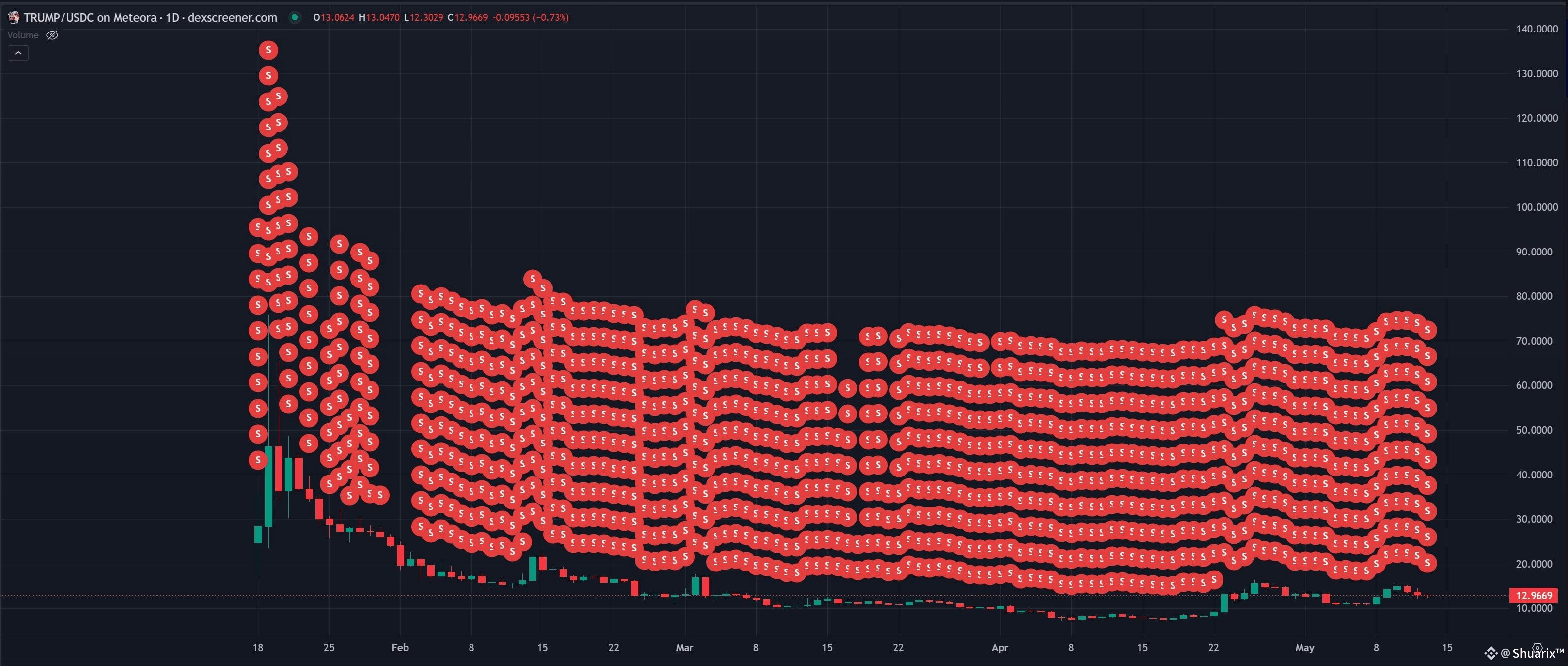Screen dimensions: 1568x666
Task: Click the 100.0000 price axis label
Action: pos(1537,207)
